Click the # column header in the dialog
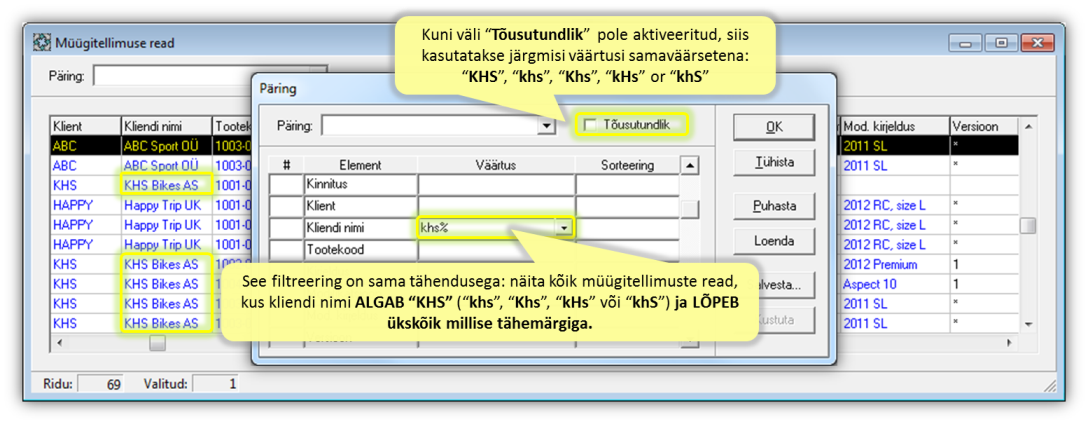Screen dimensions: 1088x424 286,165
